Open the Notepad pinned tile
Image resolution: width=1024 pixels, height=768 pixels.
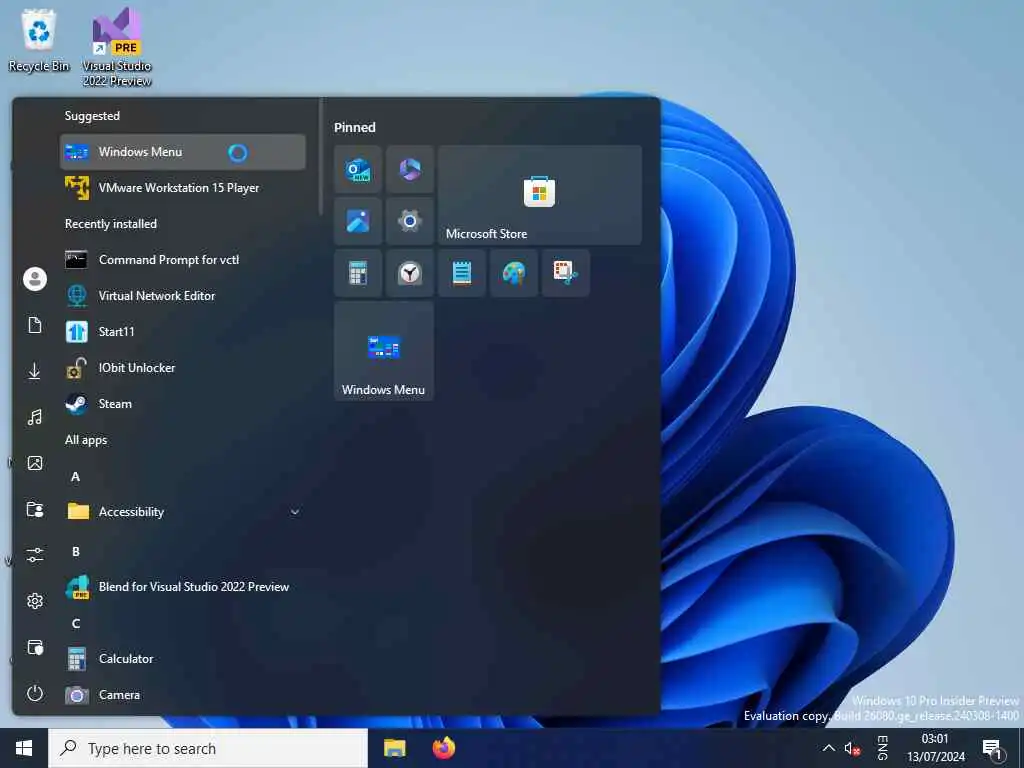pos(462,273)
